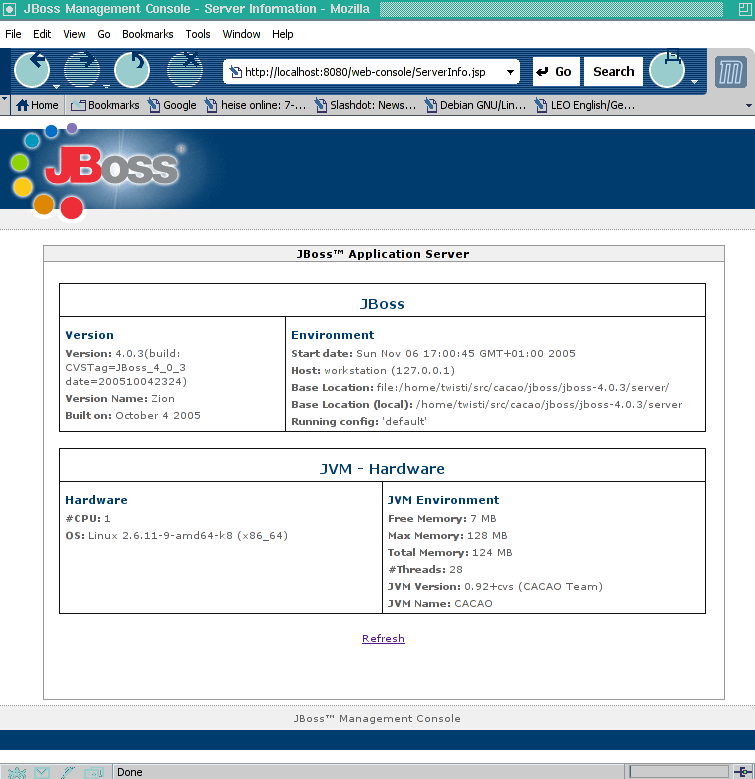Click the 'Total Memory: 124 MB' text
This screenshot has height=779, width=755.
(450, 552)
